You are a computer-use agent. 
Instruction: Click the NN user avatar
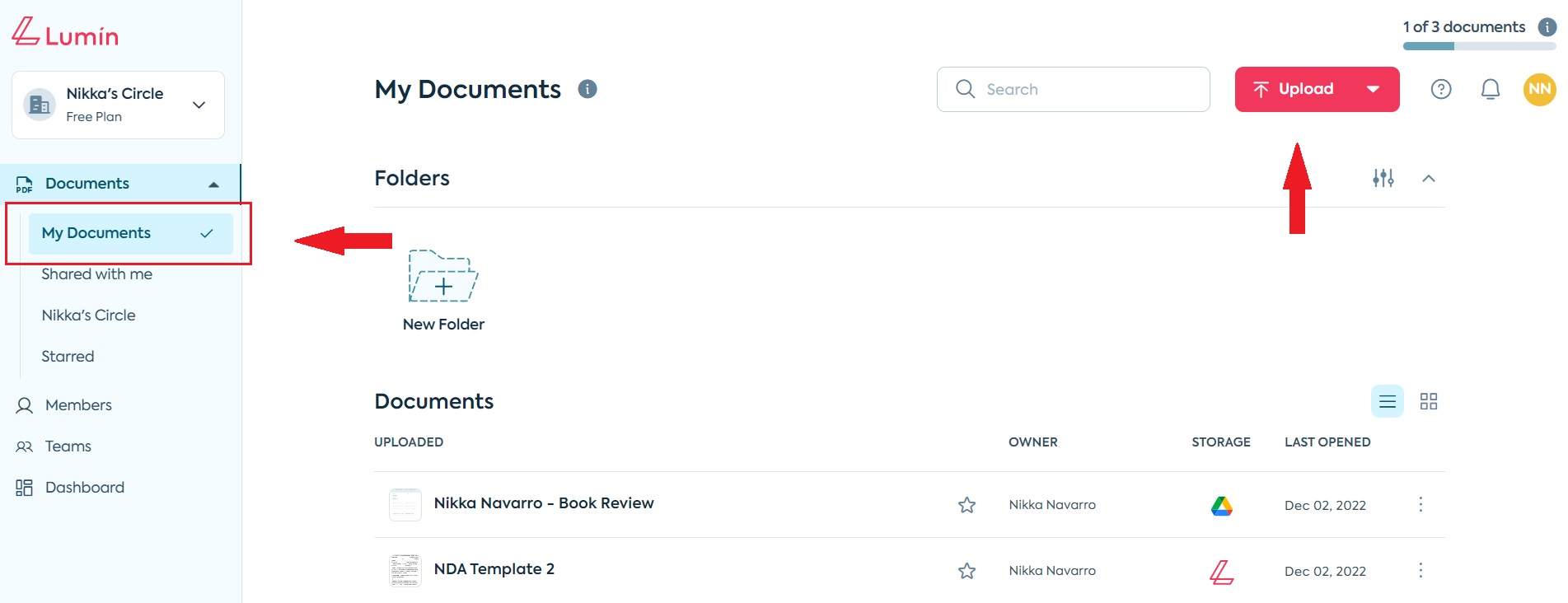1539,89
